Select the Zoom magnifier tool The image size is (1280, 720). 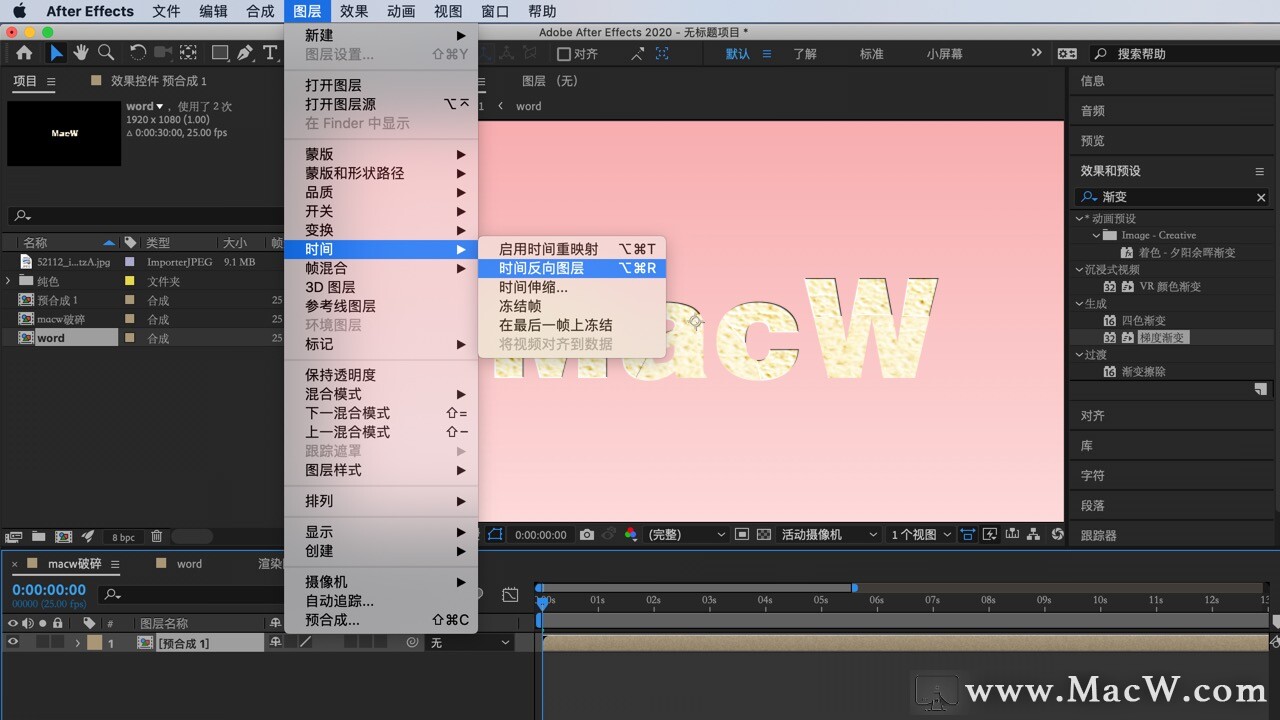click(105, 53)
